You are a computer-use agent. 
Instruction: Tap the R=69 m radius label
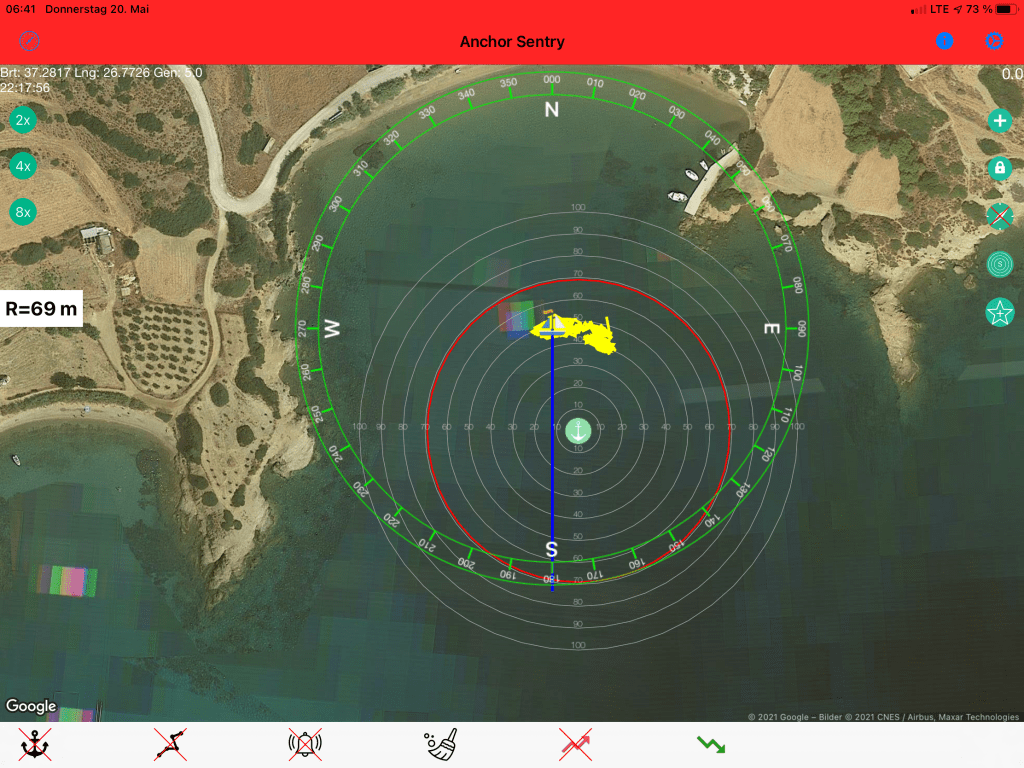tap(41, 309)
